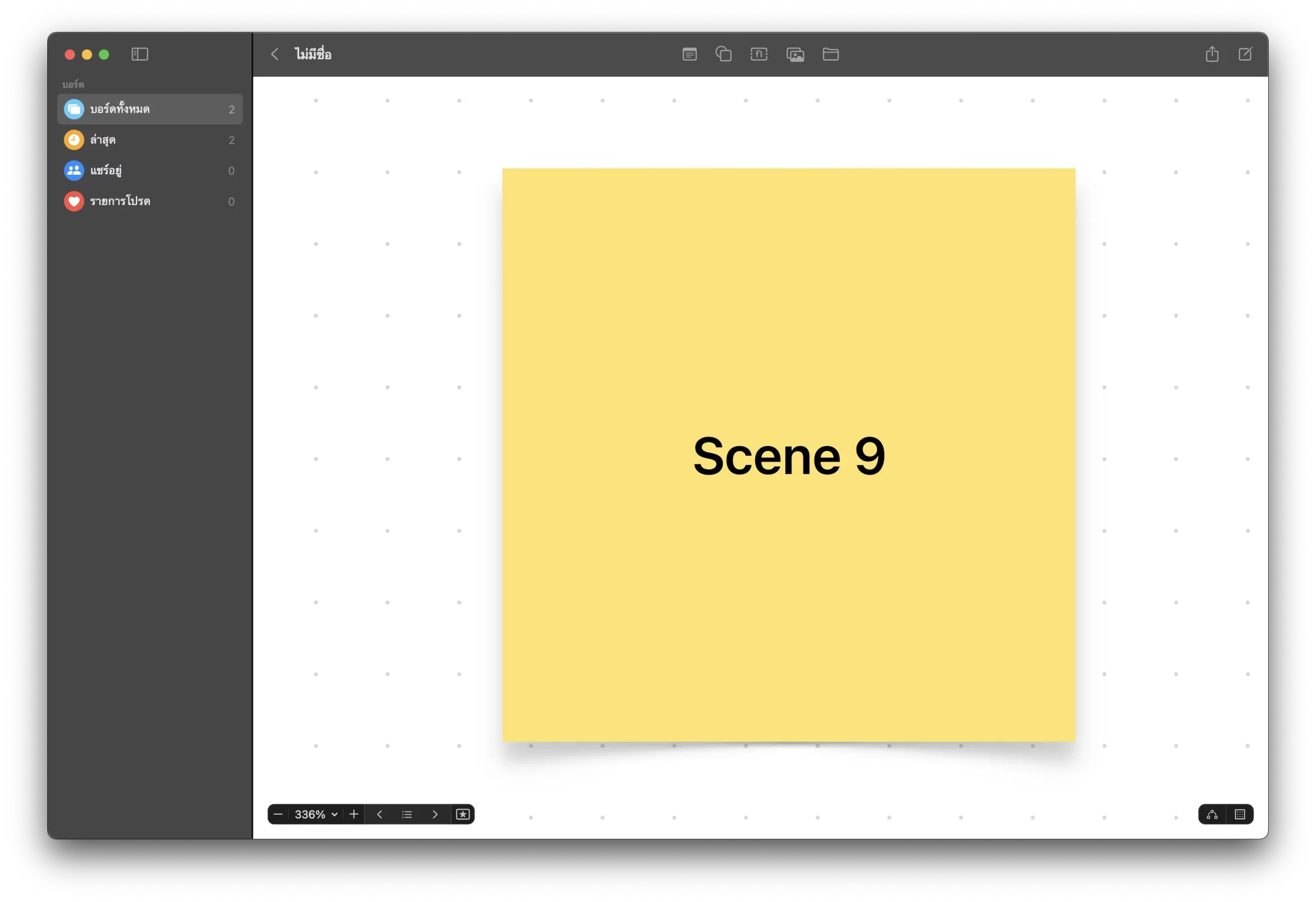
Task: Toggle the sidebar visibility
Action: [x=140, y=55]
